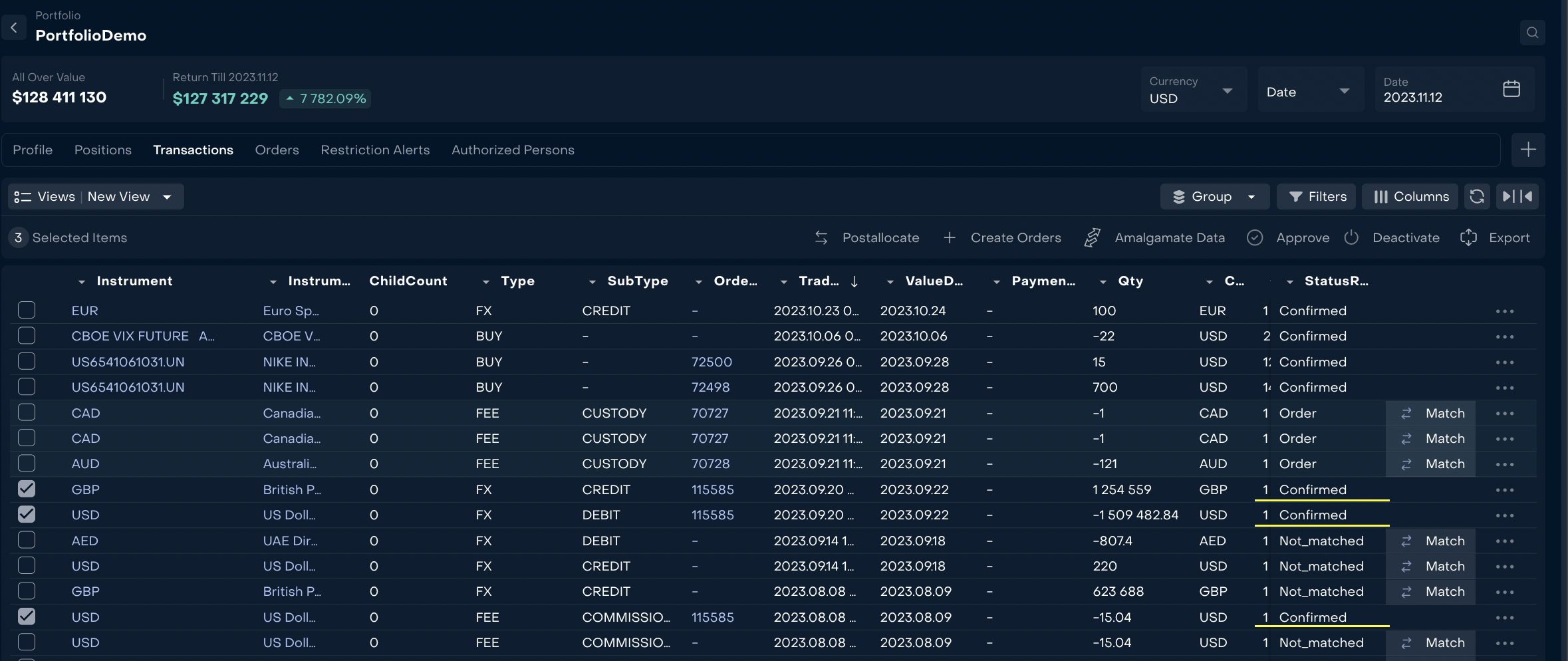Click the 7 782.09% return badge

click(326, 98)
